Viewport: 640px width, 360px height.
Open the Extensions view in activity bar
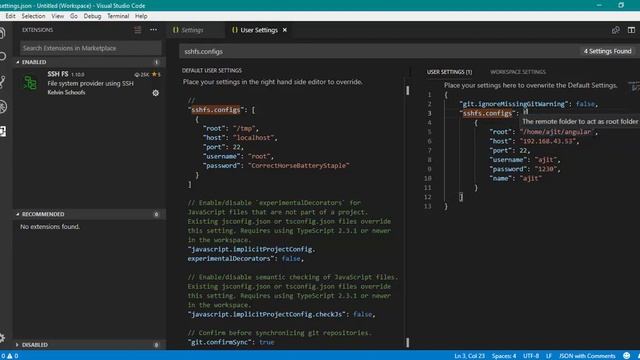2,131
